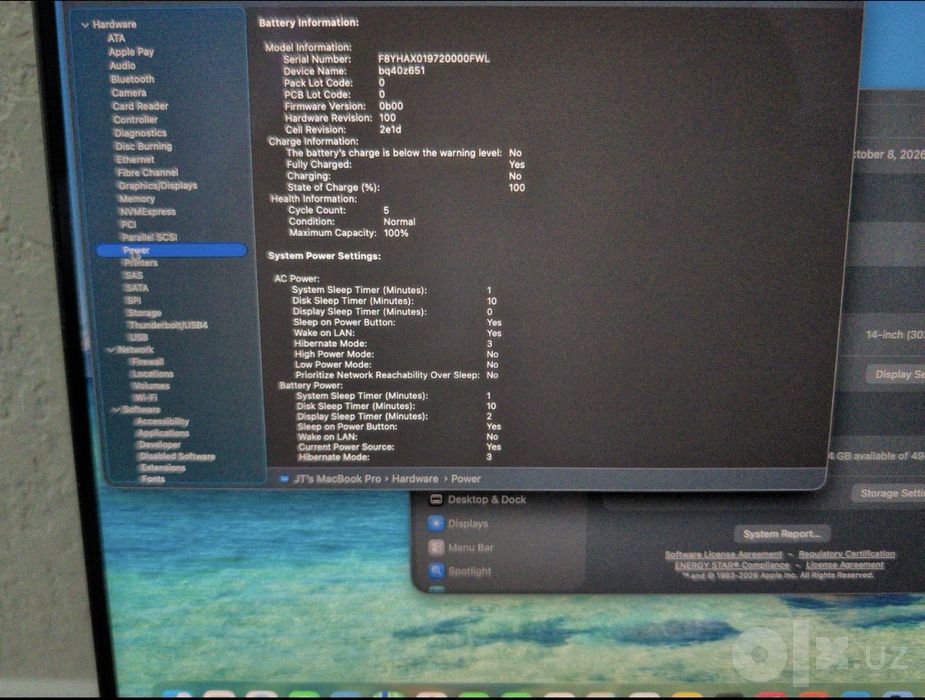
Task: Select Wi-Fi under Network
Action: [146, 397]
